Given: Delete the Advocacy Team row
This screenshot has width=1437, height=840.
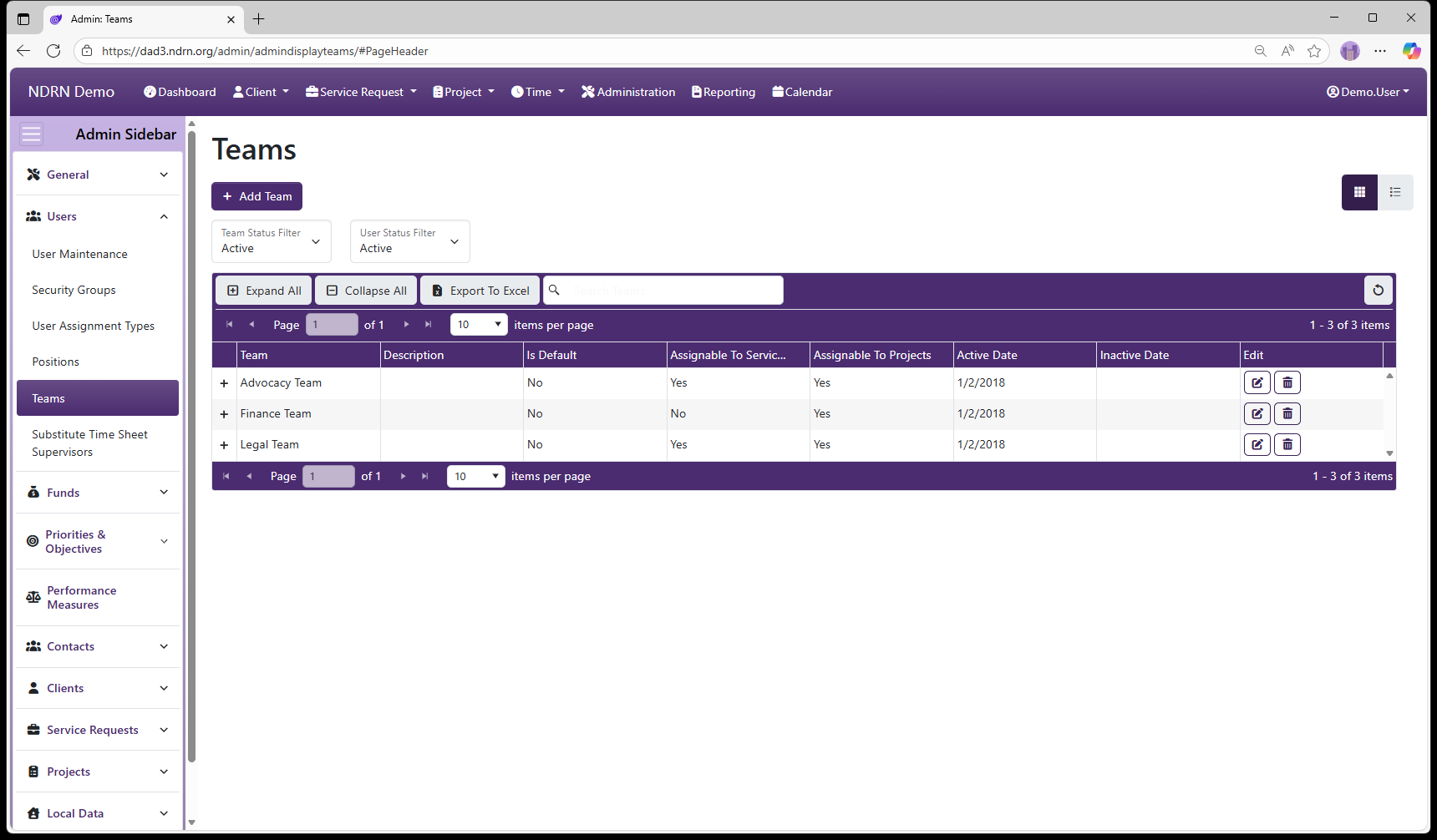Looking at the screenshot, I should click(1287, 382).
